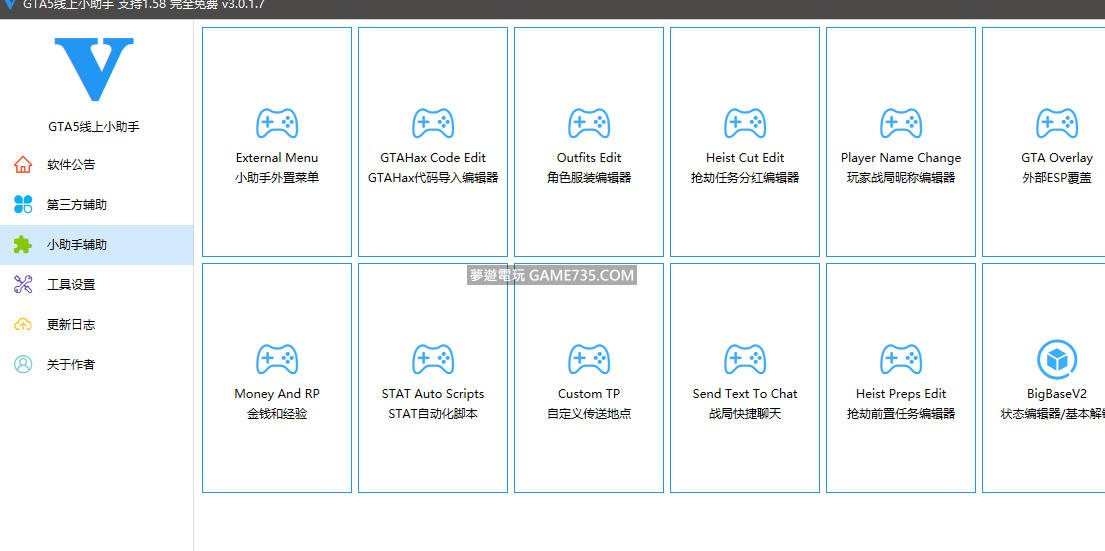Launch GTAHax Code Edit via its title

click(x=433, y=158)
